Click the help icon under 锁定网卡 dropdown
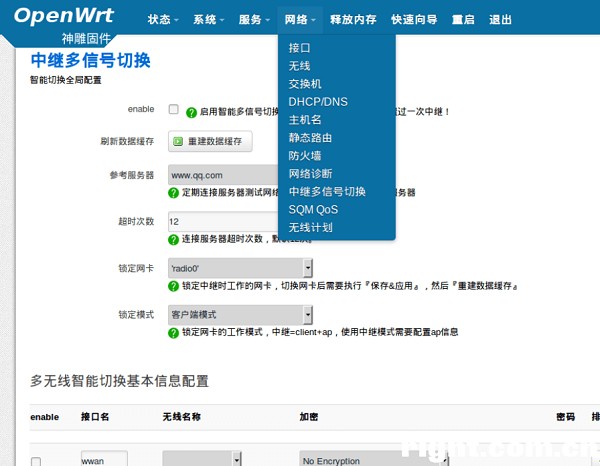 coord(173,286)
